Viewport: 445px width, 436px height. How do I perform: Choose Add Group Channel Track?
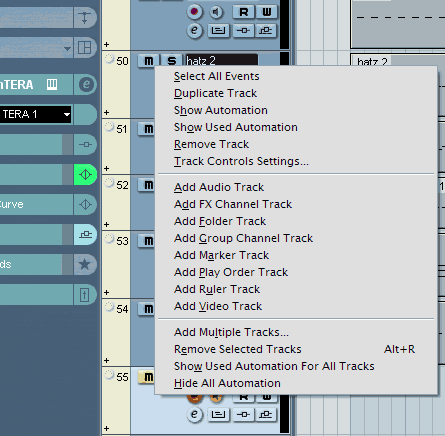(243, 238)
